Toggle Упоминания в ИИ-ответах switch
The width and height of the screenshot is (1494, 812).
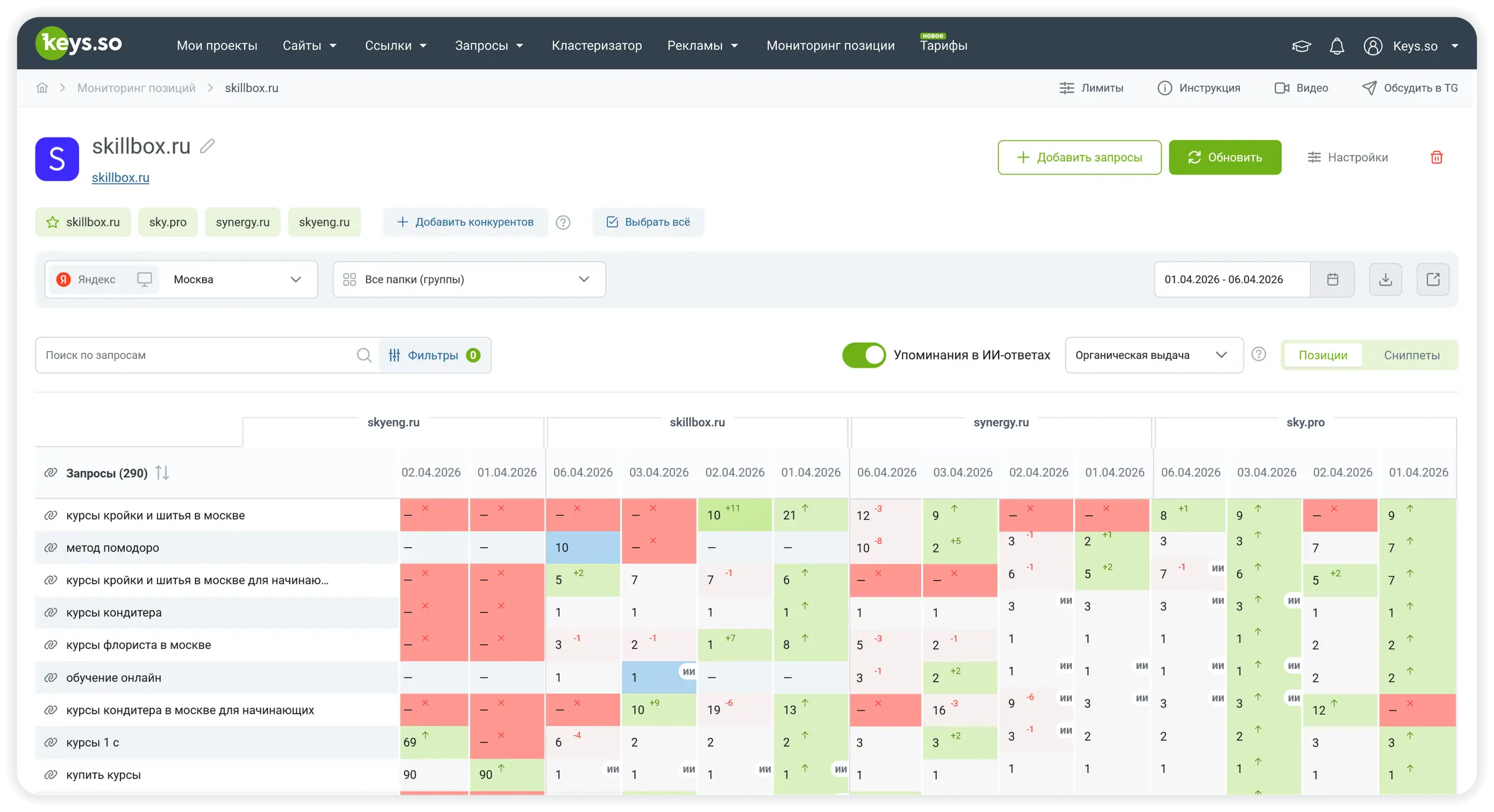863,355
